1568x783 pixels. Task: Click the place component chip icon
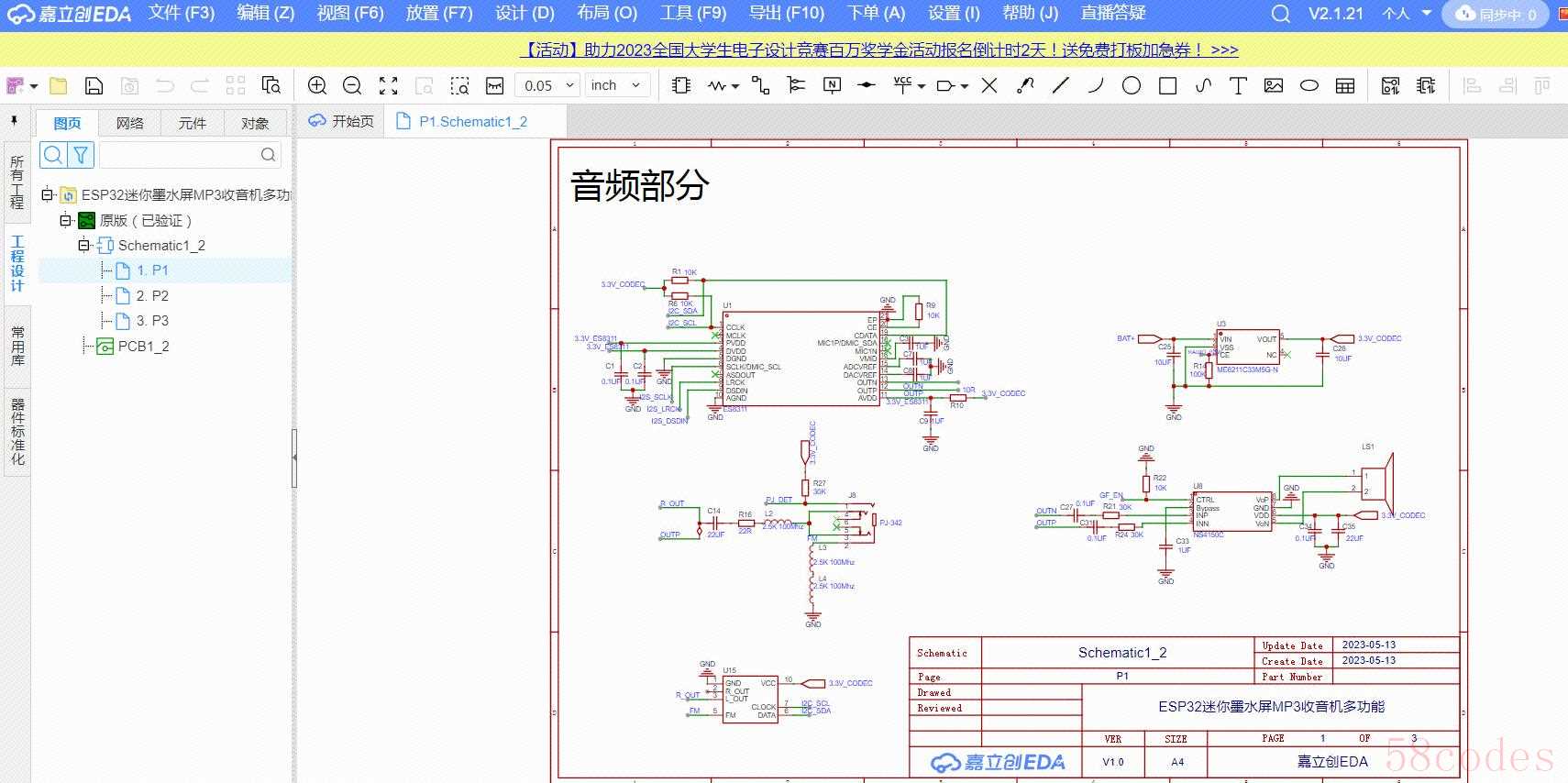680,85
